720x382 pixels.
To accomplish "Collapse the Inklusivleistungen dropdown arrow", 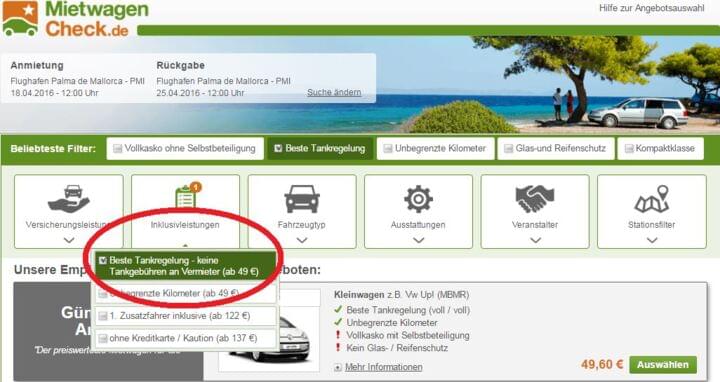I will click(x=185, y=246).
